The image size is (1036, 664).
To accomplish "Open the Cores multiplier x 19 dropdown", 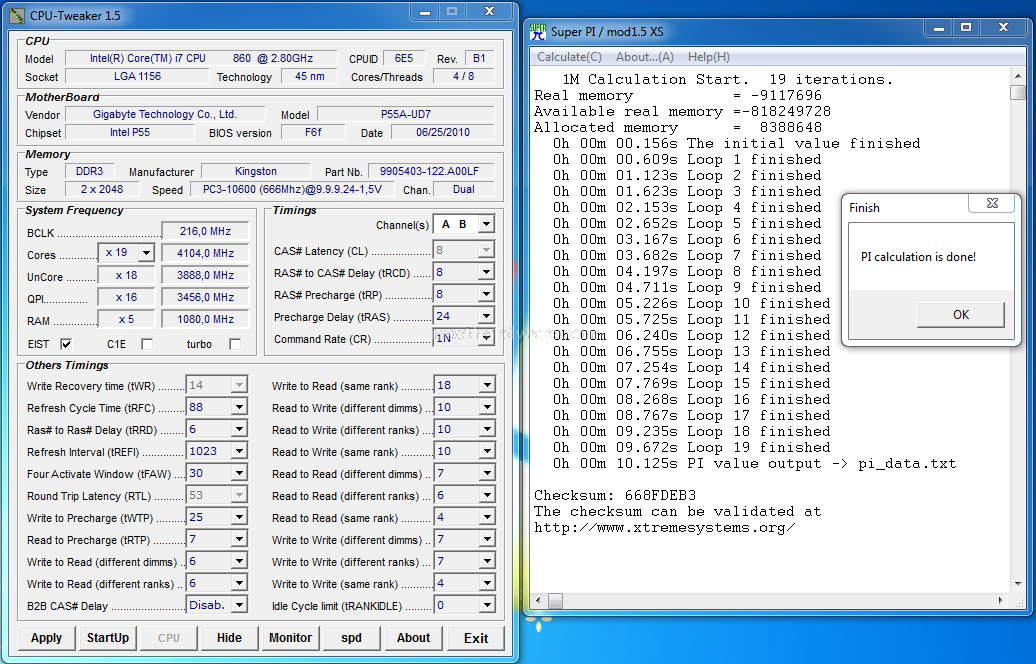I will pyautogui.click(x=147, y=252).
